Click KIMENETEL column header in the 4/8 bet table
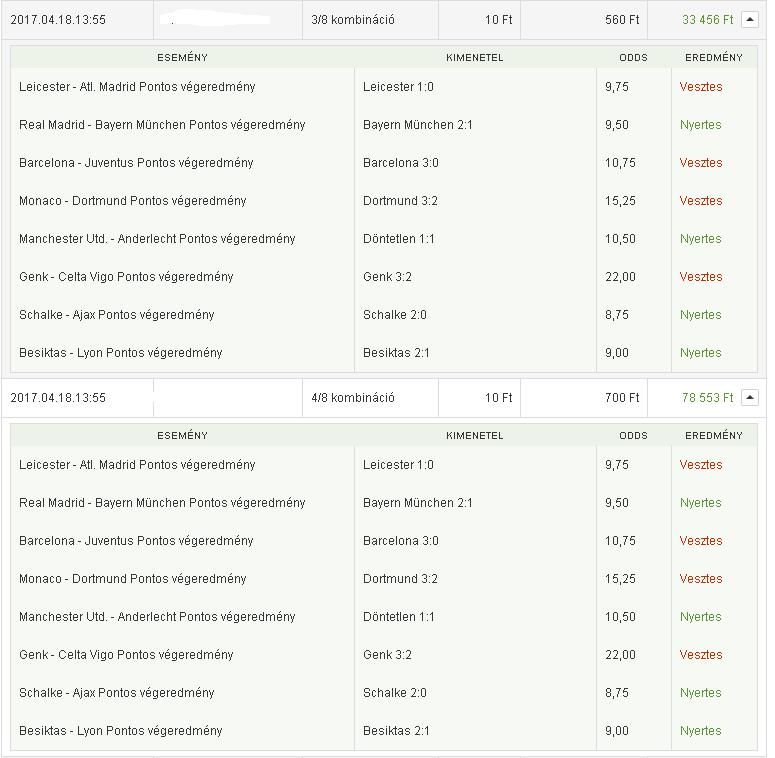 tap(474, 436)
